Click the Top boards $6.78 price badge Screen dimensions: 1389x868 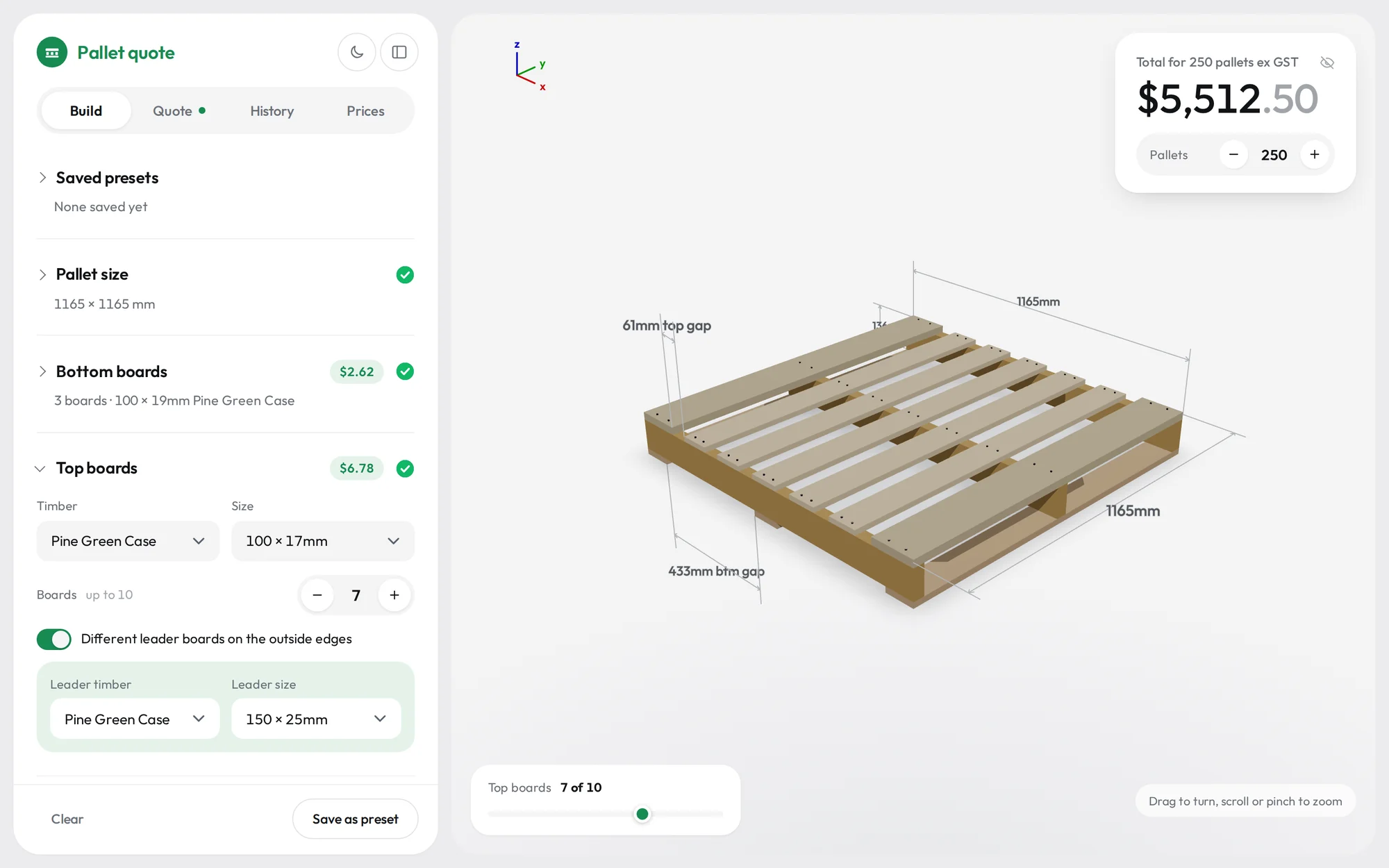[357, 469]
